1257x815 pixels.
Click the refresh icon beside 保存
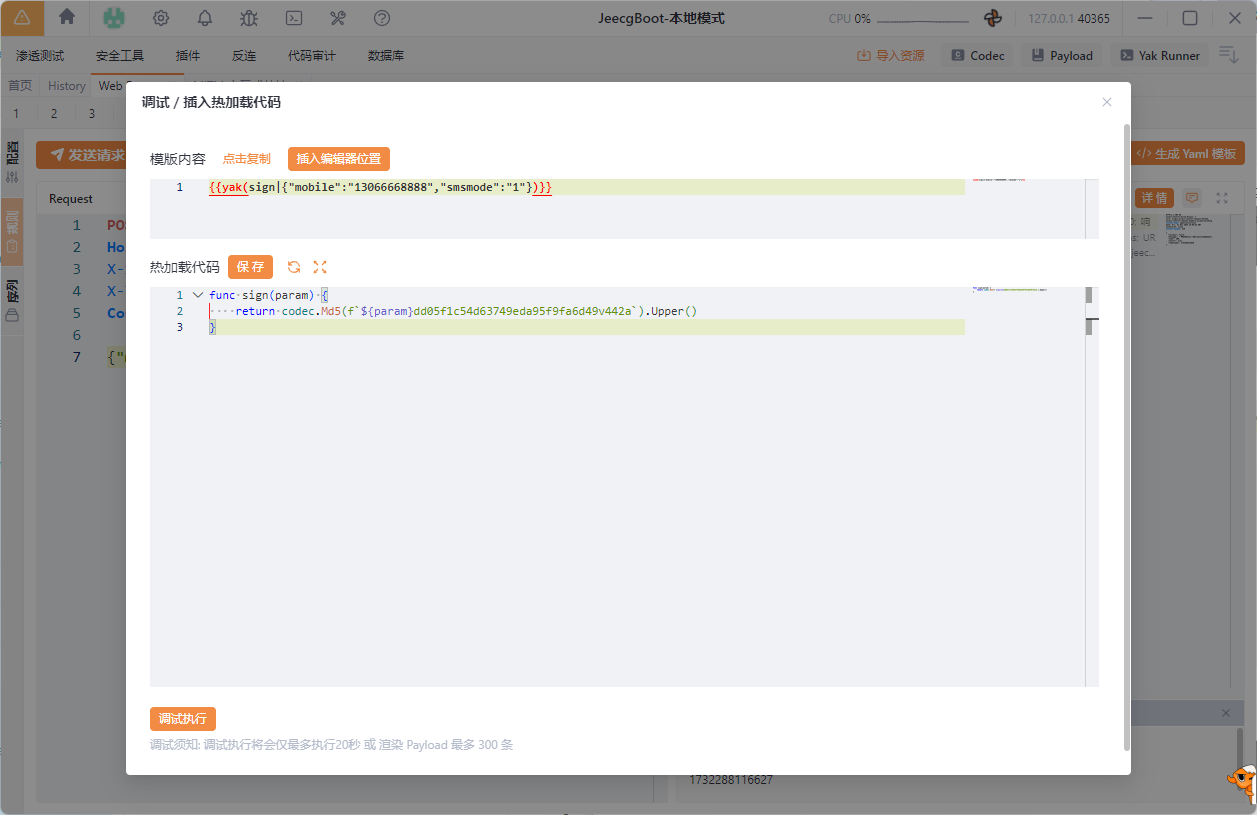click(294, 267)
